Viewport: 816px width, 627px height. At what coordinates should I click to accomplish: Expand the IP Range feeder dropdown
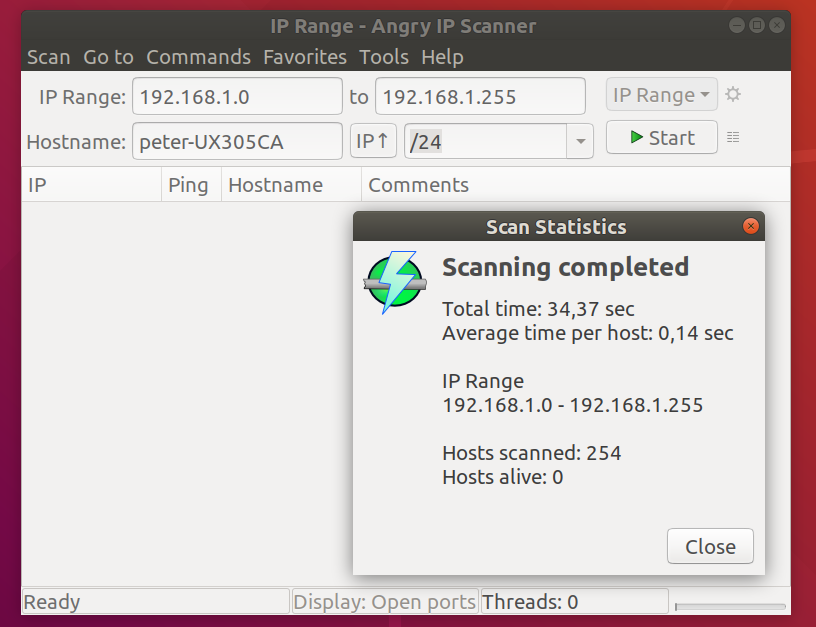coord(661,95)
